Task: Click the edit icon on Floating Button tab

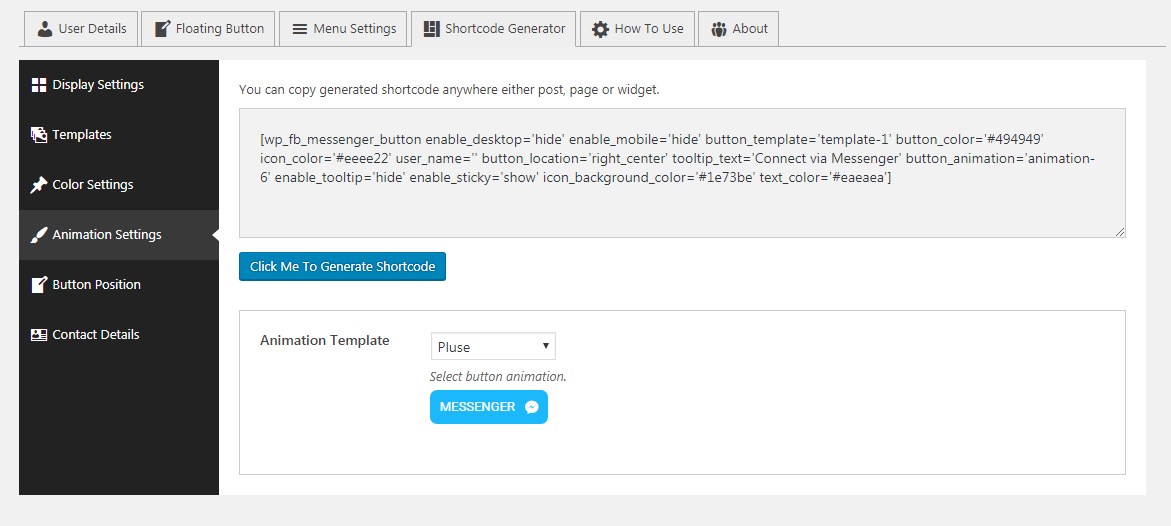Action: pos(162,29)
